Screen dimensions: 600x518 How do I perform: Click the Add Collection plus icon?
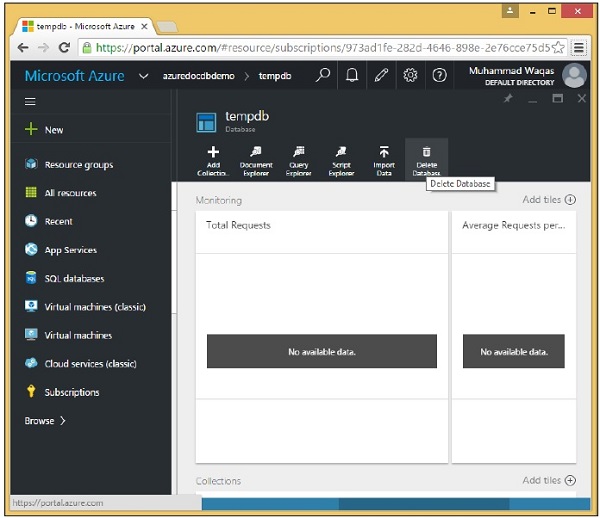(x=213, y=152)
